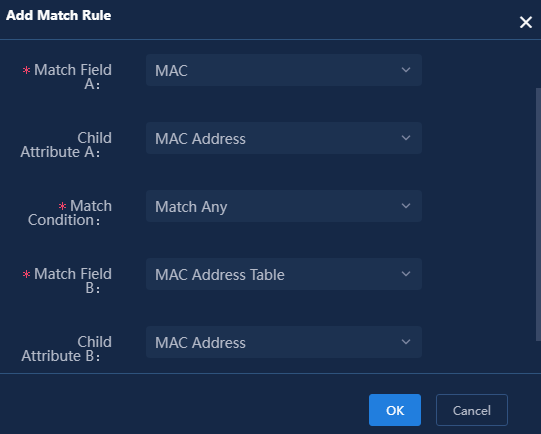Screen dimensions: 541x434
Task: Click the chevron arrow in Match Field B
Action: click(x=406, y=274)
